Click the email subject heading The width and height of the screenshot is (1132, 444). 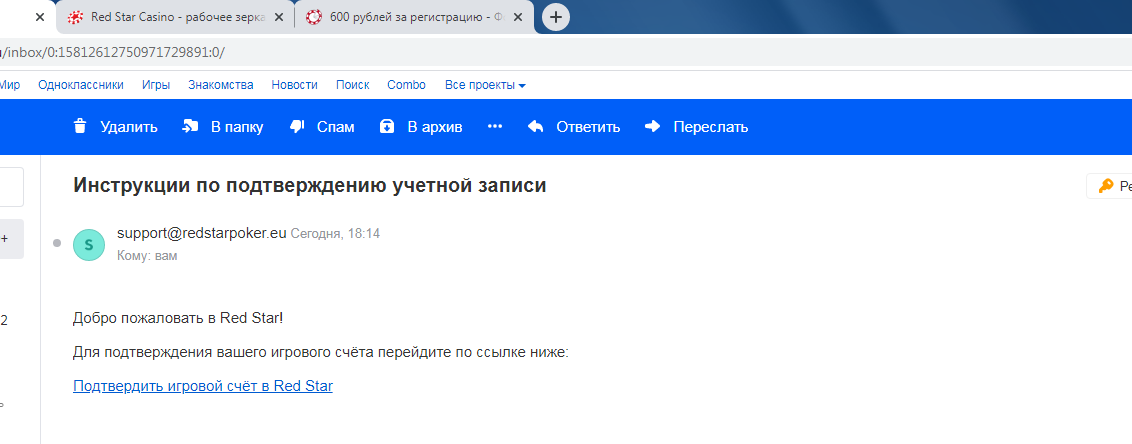click(x=310, y=186)
